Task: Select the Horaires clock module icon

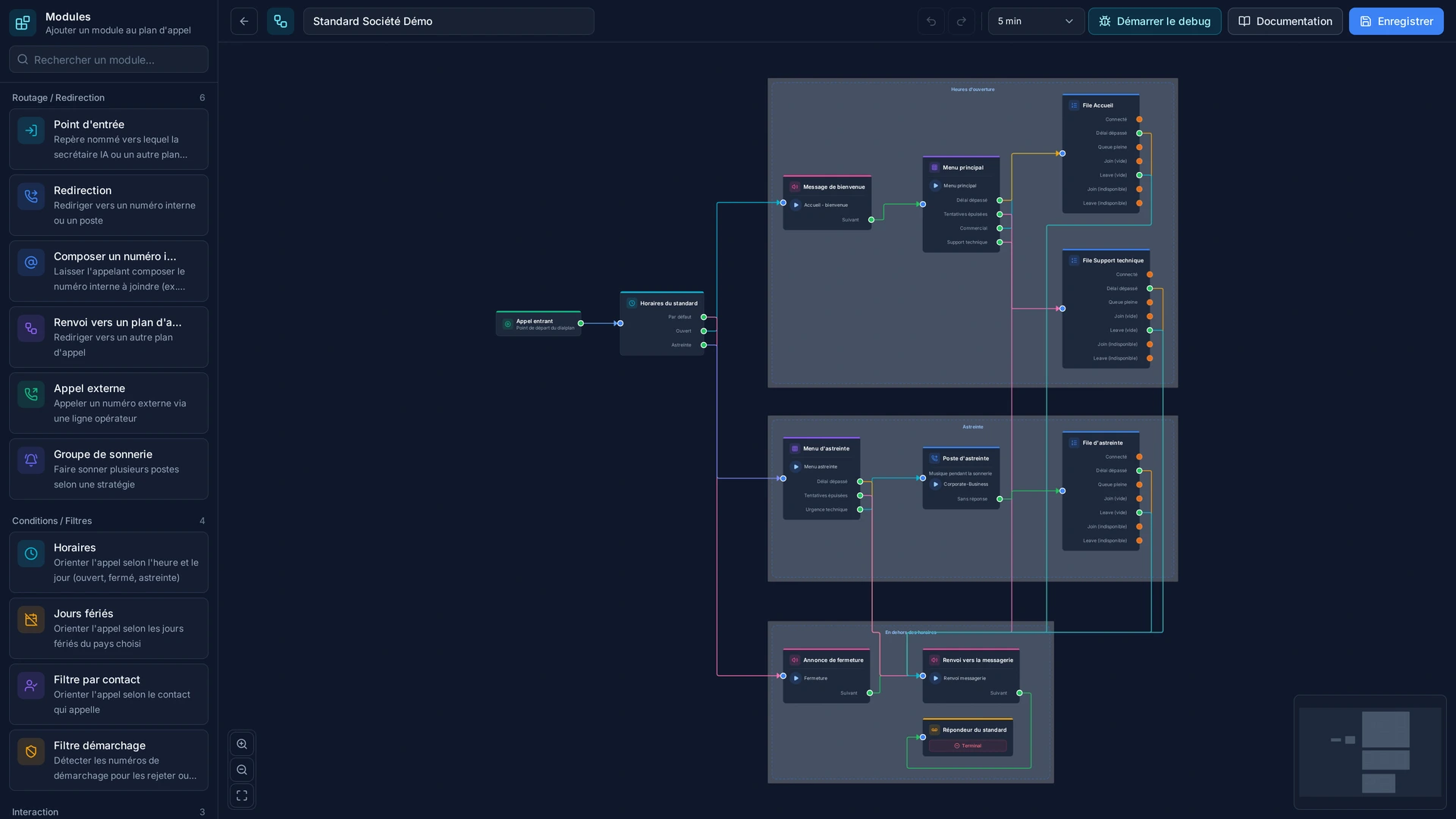Action: tap(31, 554)
